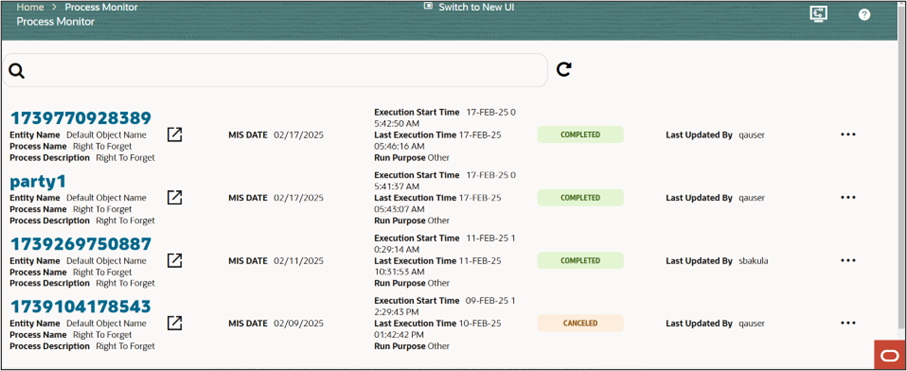The height and width of the screenshot is (371, 907).
Task: Click the search magnifier icon
Action: pos(17,71)
